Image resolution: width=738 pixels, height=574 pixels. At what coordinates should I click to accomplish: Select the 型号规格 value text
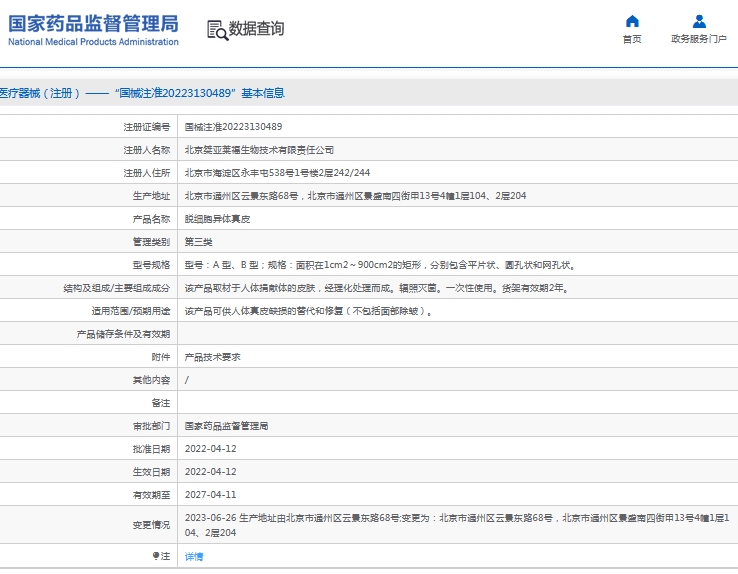coord(380,265)
